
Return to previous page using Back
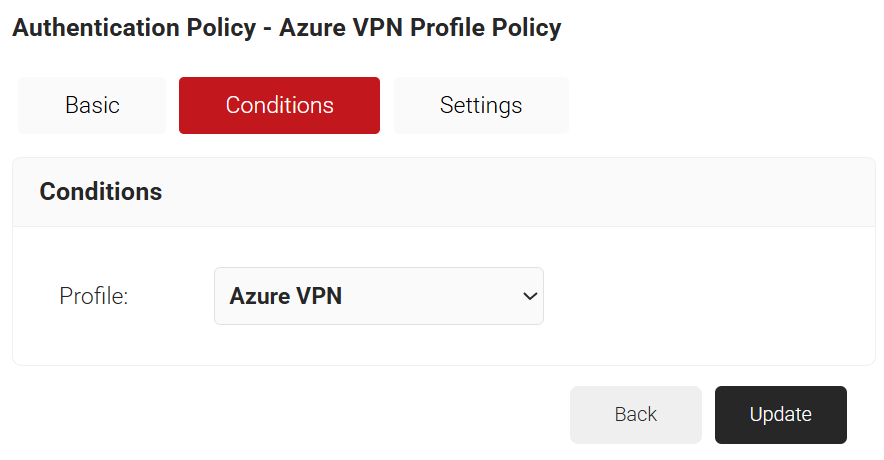(x=636, y=414)
